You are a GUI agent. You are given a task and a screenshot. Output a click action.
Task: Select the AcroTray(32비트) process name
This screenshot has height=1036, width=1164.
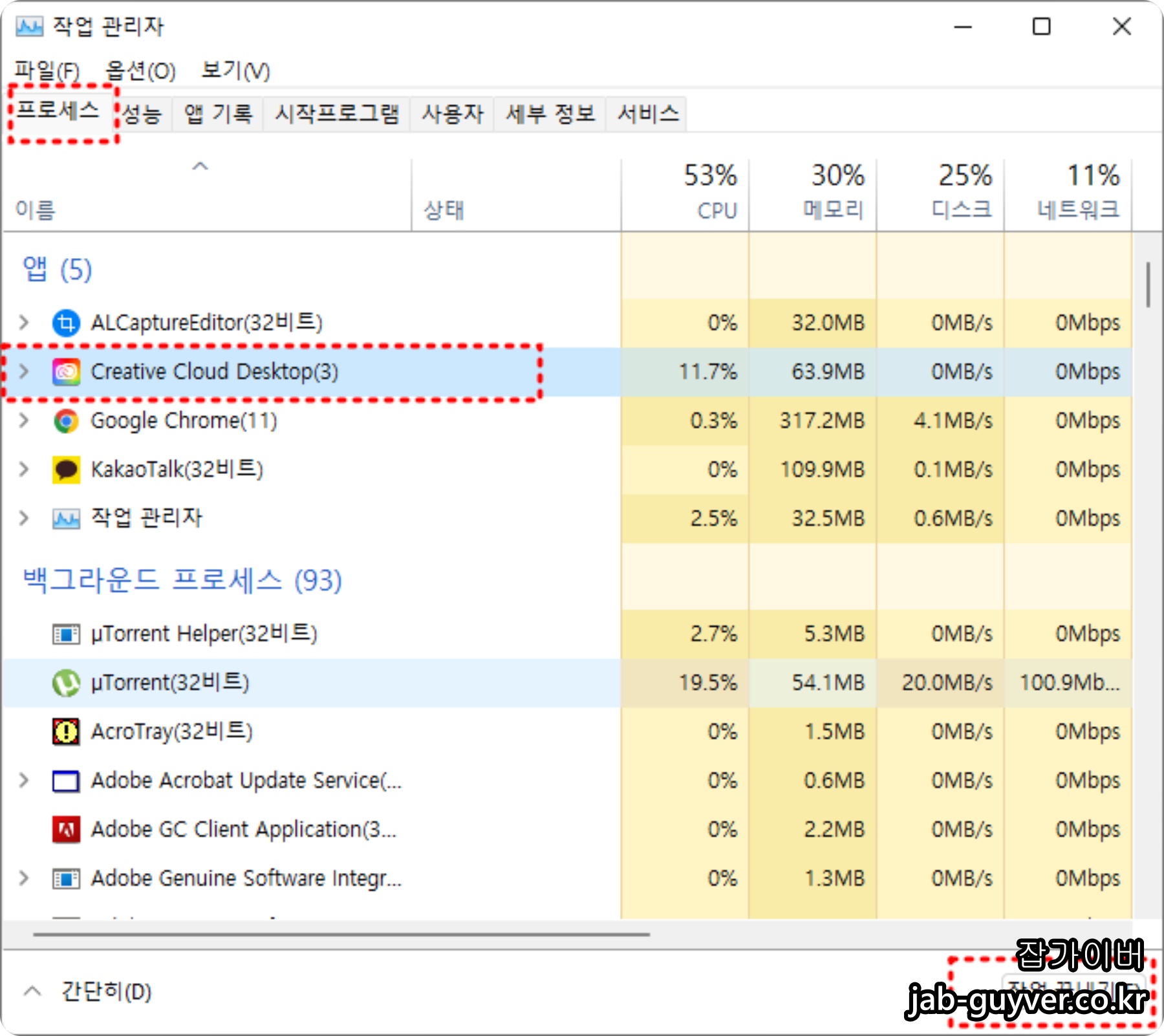172,732
